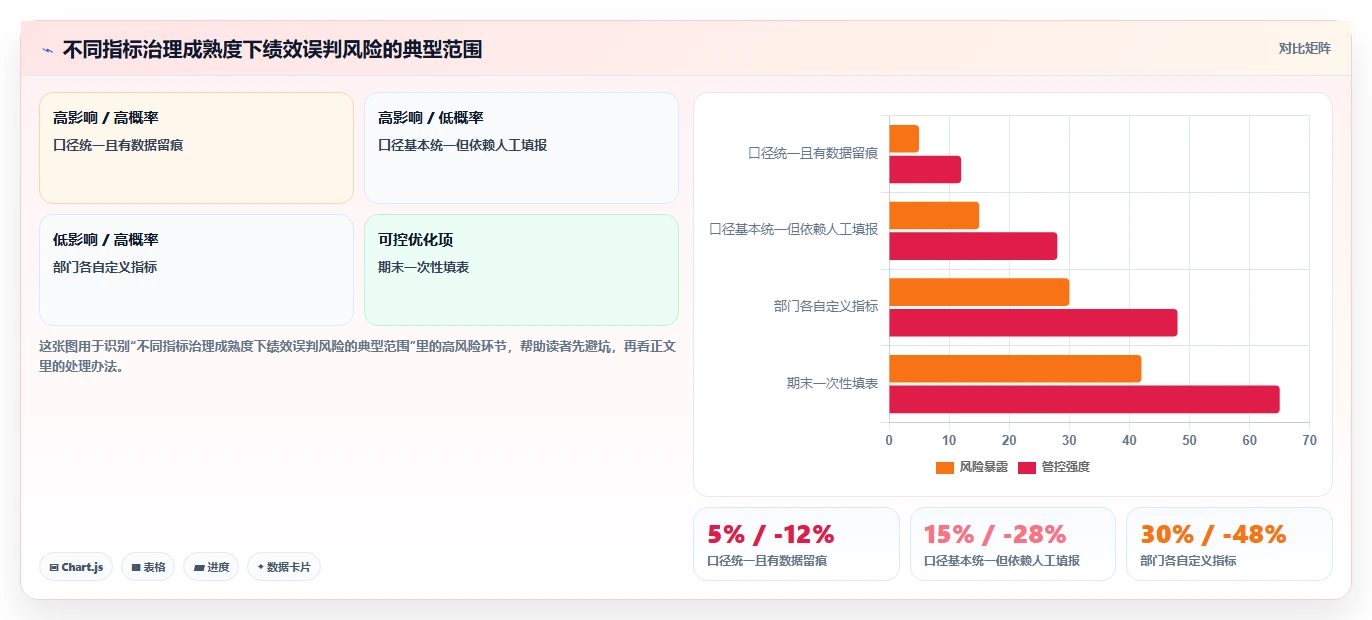Click the orange bar for 口径统一且有数据留痕

(x=904, y=139)
